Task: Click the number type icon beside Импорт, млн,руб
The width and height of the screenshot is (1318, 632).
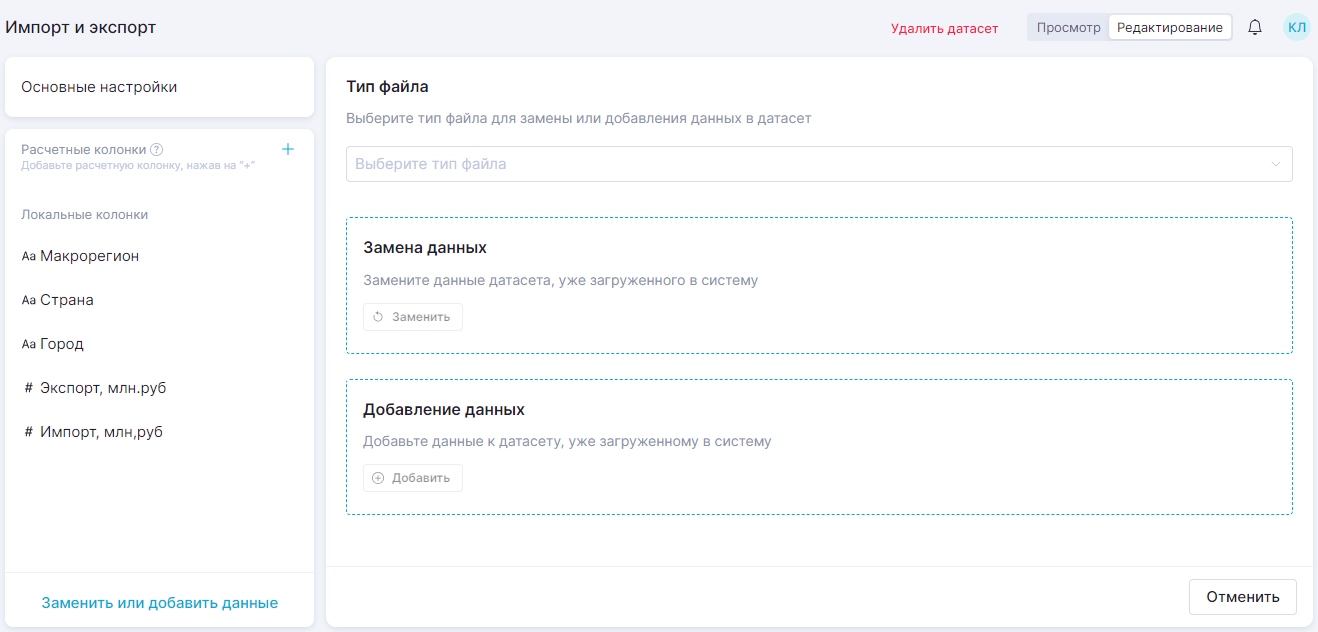Action: (x=28, y=432)
